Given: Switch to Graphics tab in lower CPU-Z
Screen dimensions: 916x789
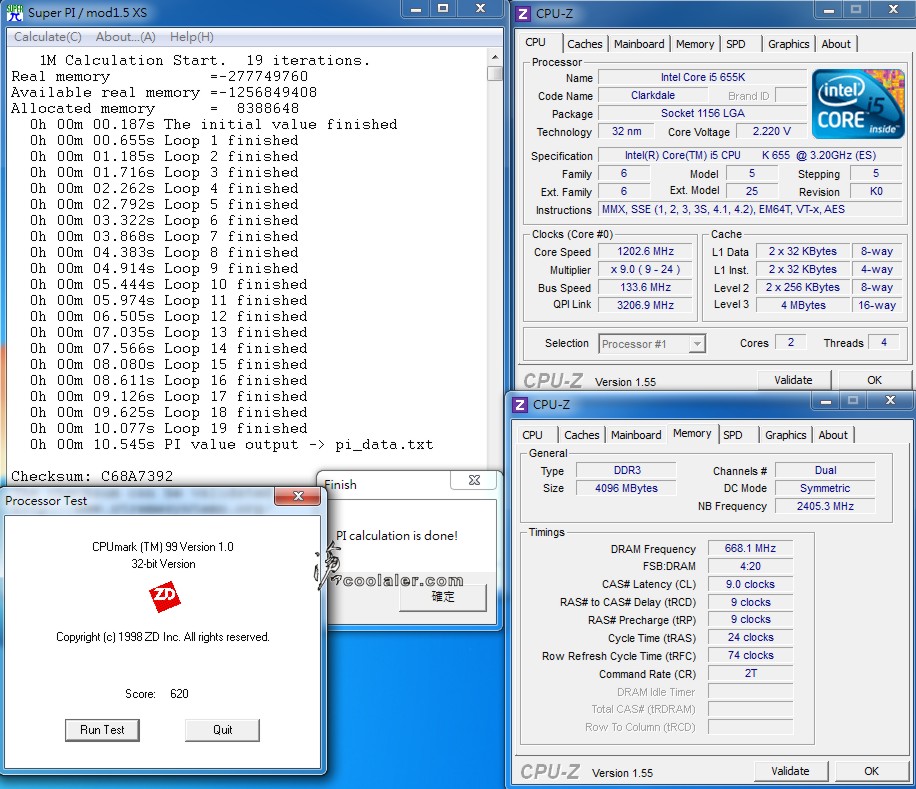Looking at the screenshot, I should click(x=785, y=435).
